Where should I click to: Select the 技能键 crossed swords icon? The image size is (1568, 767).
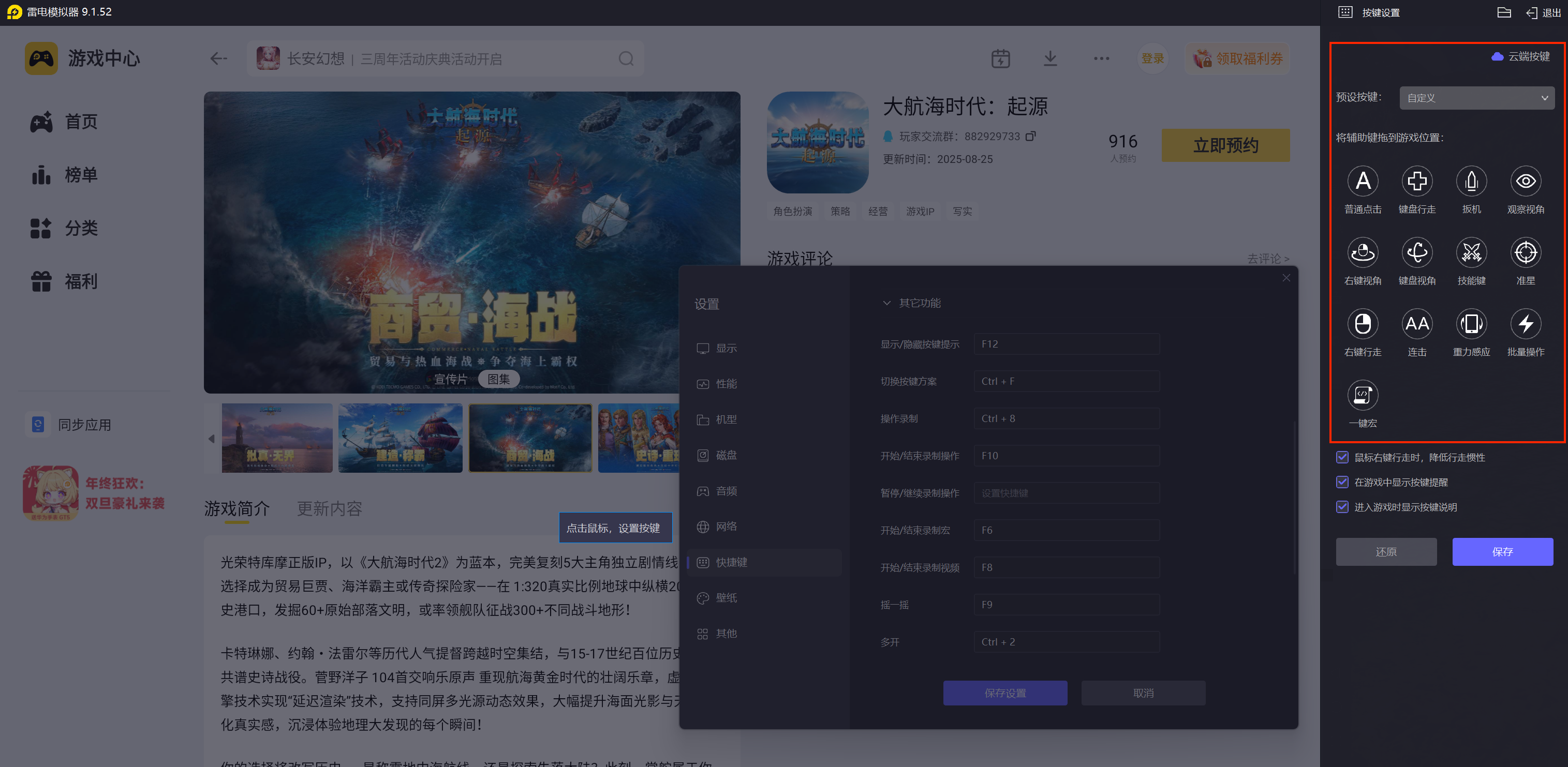tap(1471, 252)
